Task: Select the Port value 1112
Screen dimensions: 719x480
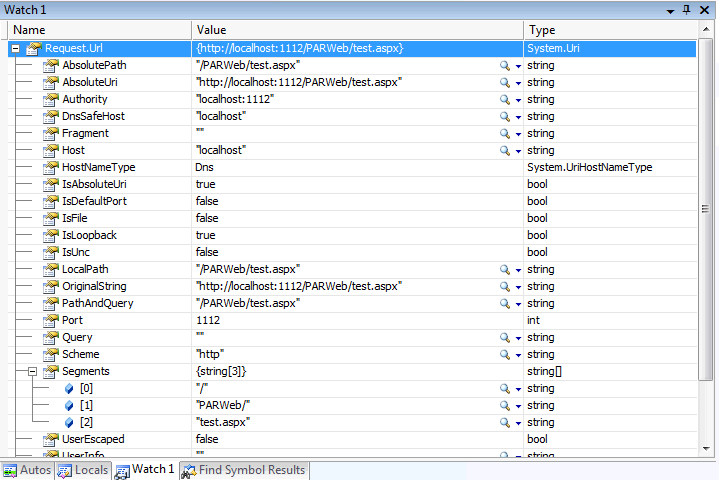Action: 208,320
